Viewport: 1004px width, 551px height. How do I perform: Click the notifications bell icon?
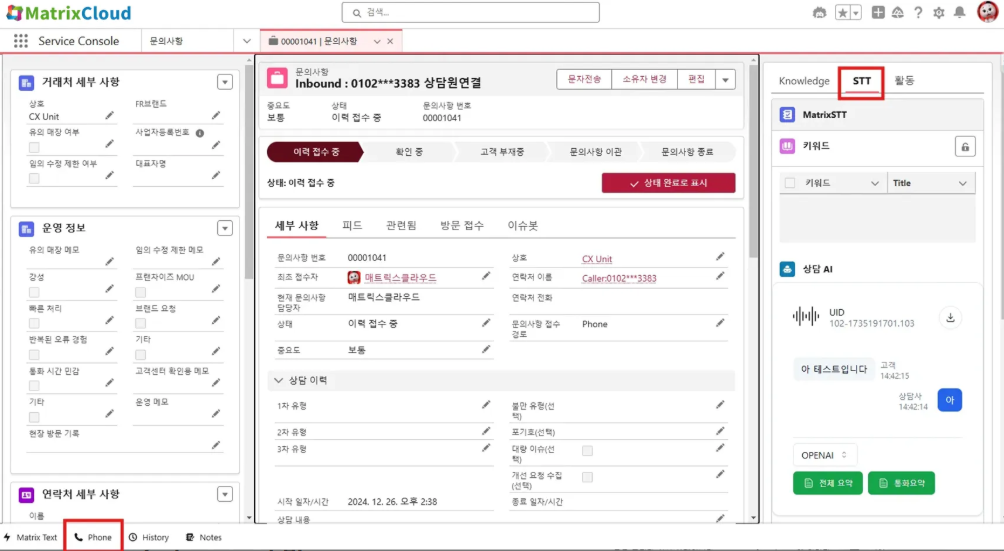[960, 13]
